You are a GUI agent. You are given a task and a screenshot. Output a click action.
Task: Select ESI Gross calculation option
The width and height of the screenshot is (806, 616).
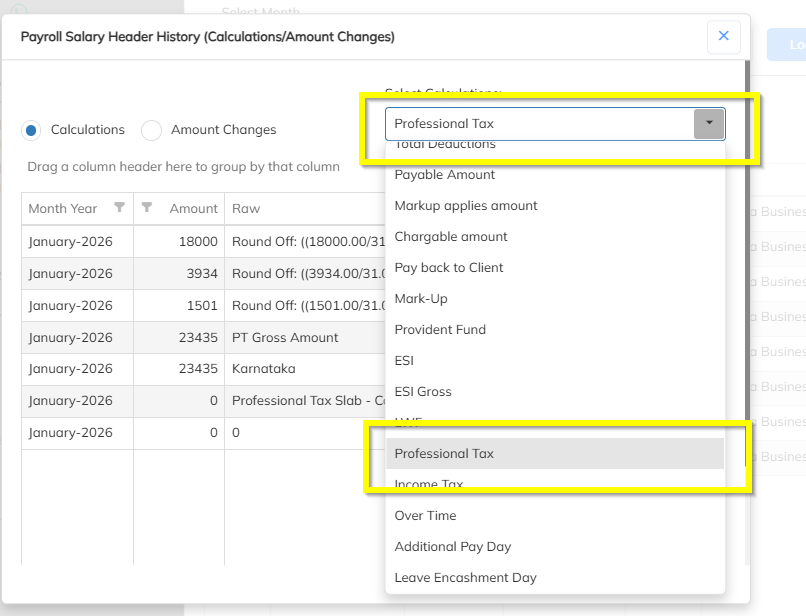(423, 392)
